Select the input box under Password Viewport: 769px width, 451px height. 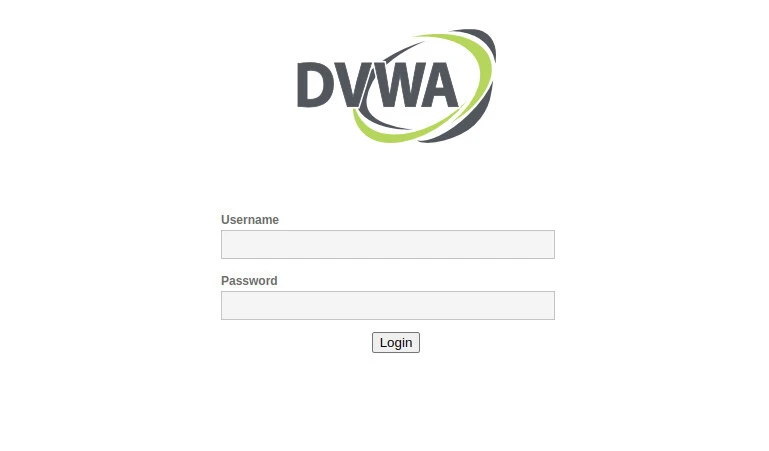coord(388,305)
